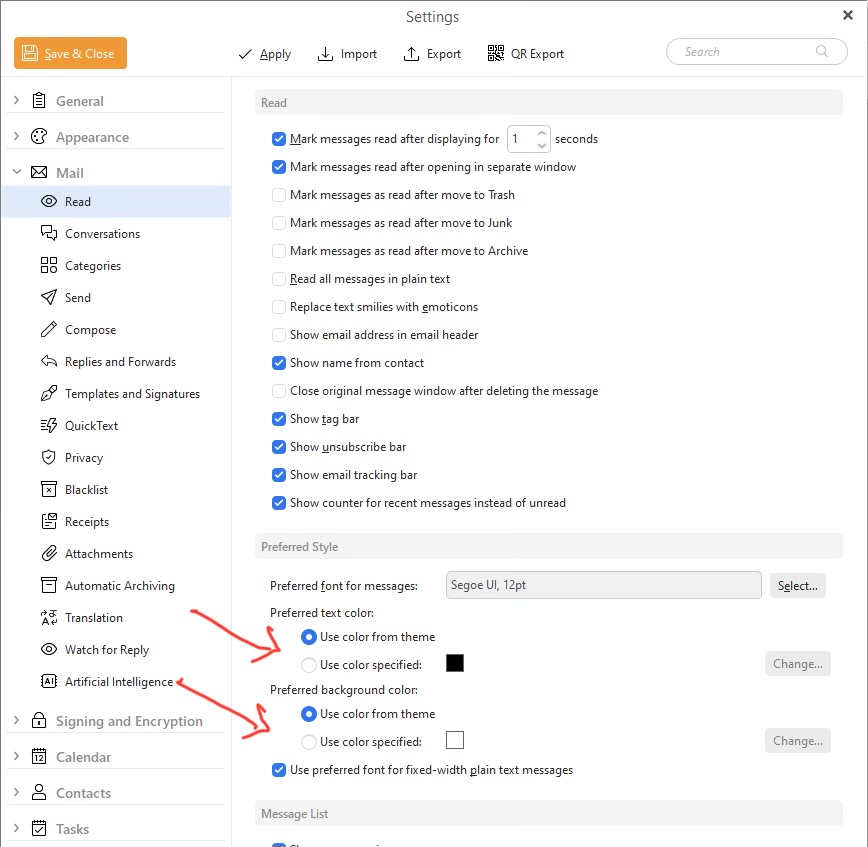Screen dimensions: 868x847
Task: Click the Save & Close button
Action: click(x=70, y=54)
